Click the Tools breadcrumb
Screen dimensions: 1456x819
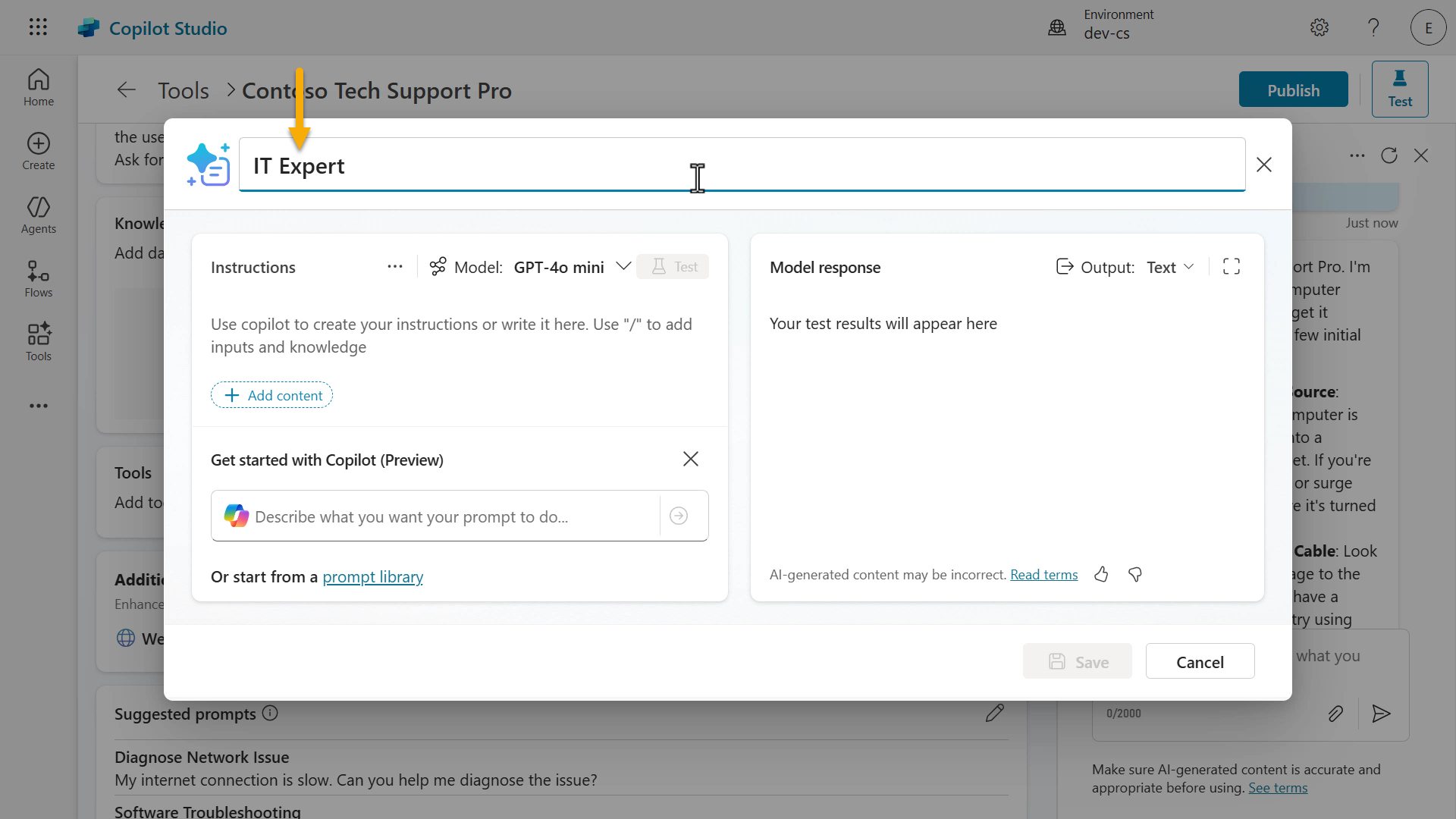(x=183, y=90)
